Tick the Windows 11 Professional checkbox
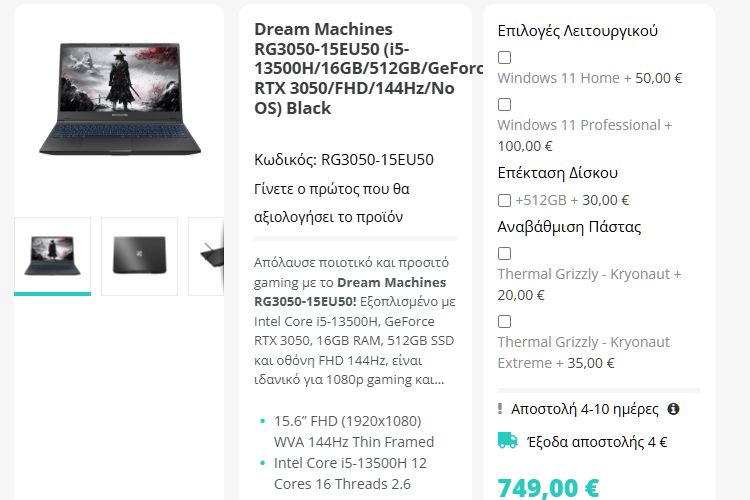 504,104
